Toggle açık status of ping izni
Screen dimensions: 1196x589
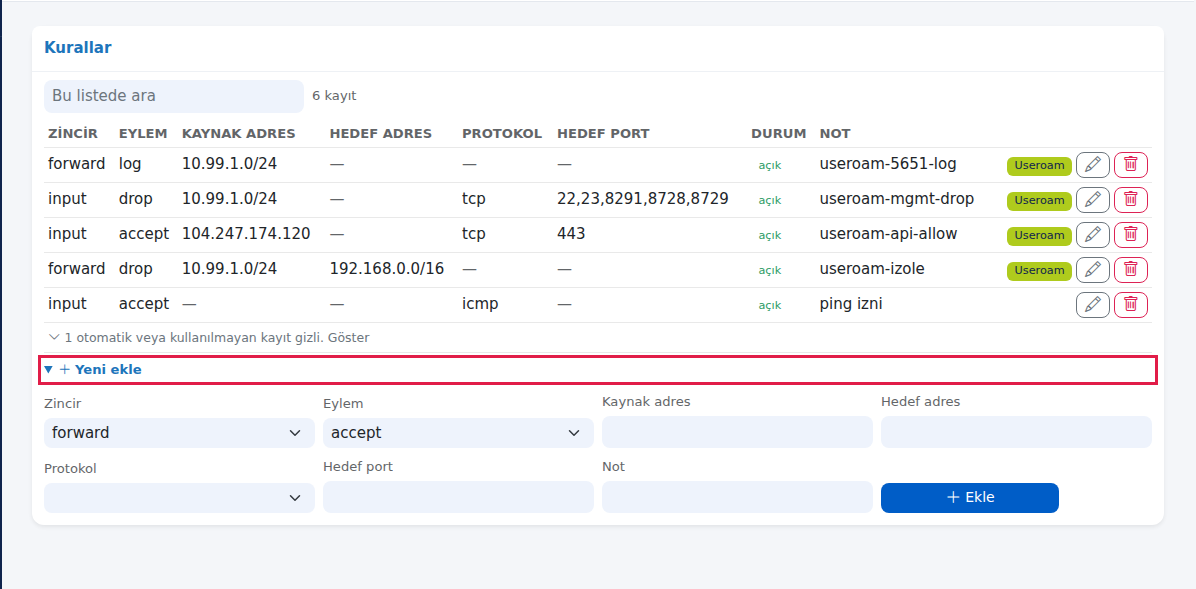coord(770,306)
